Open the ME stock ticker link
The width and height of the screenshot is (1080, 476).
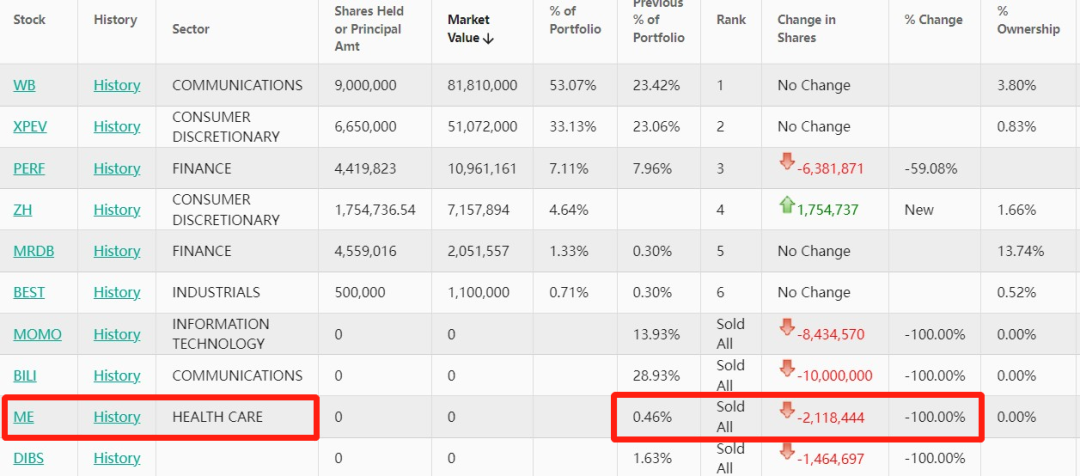point(23,417)
